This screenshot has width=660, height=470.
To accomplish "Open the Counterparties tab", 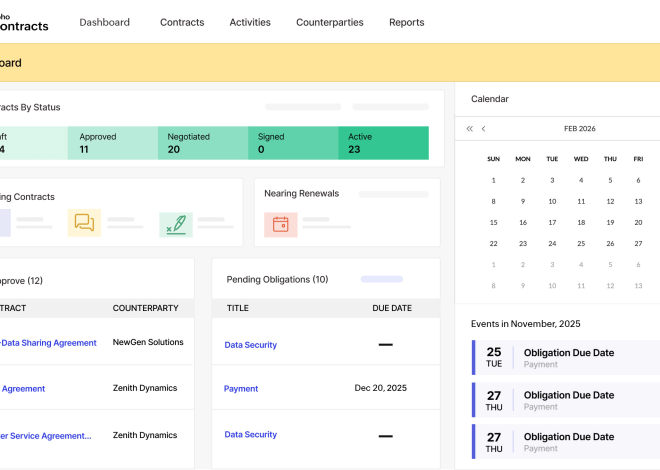I will click(330, 22).
